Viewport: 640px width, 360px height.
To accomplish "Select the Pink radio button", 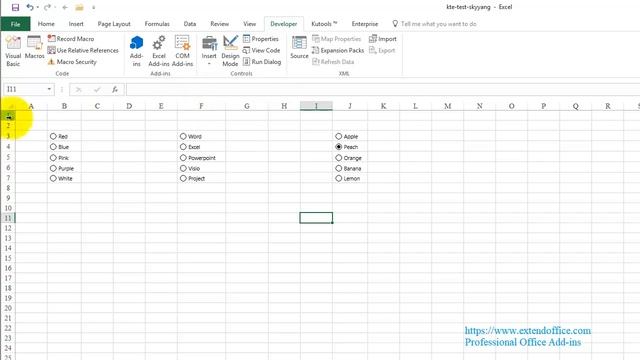I will click(x=53, y=158).
